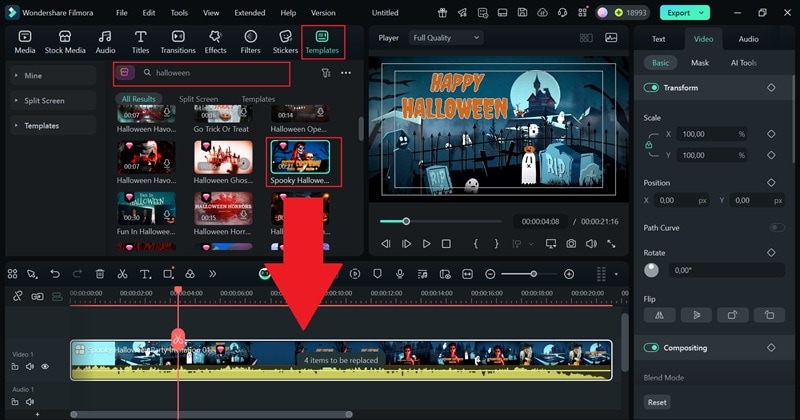
Task: Split clip with scissors tool
Action: pos(122,274)
